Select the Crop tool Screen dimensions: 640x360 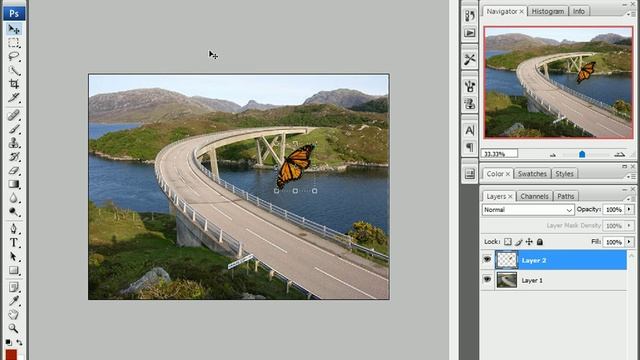tap(14, 84)
